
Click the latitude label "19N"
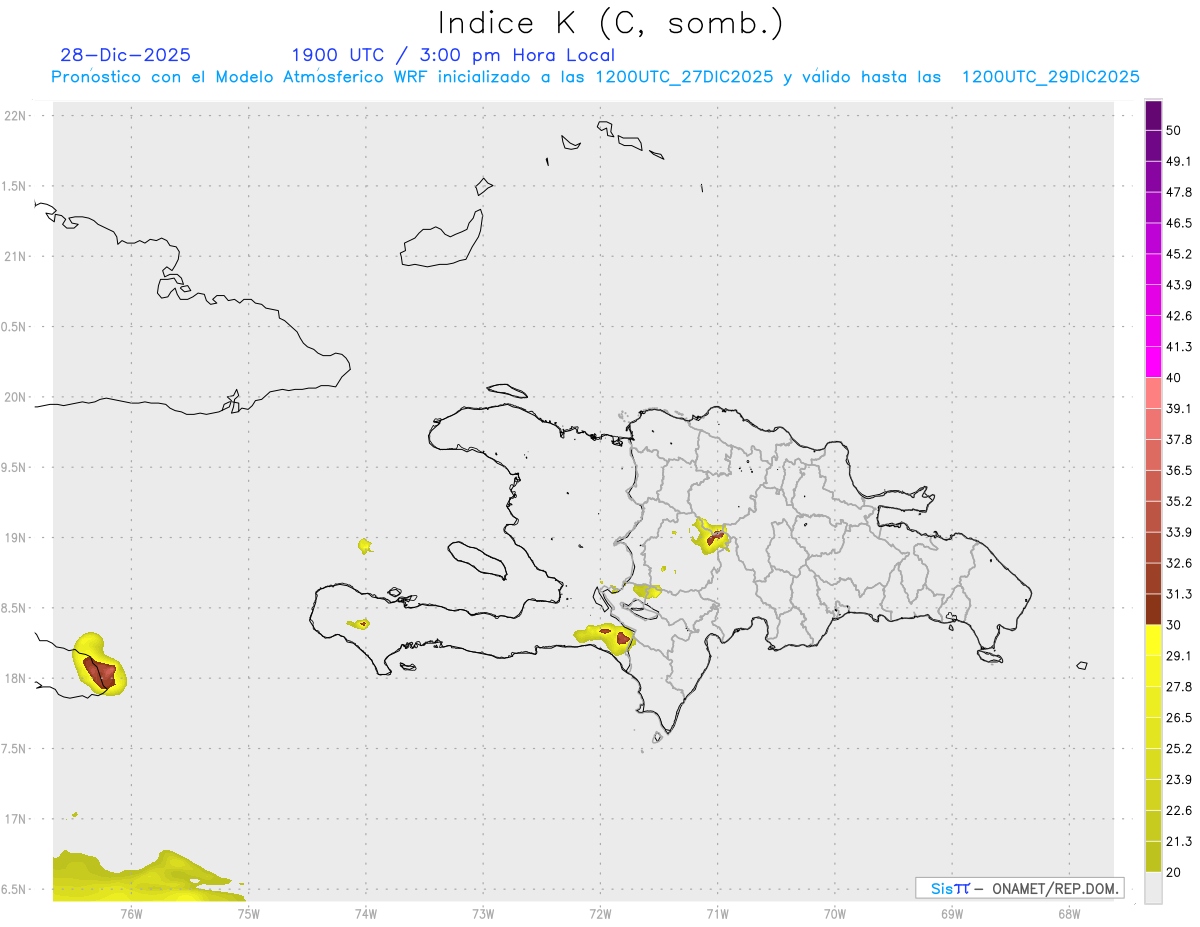[x=17, y=537]
